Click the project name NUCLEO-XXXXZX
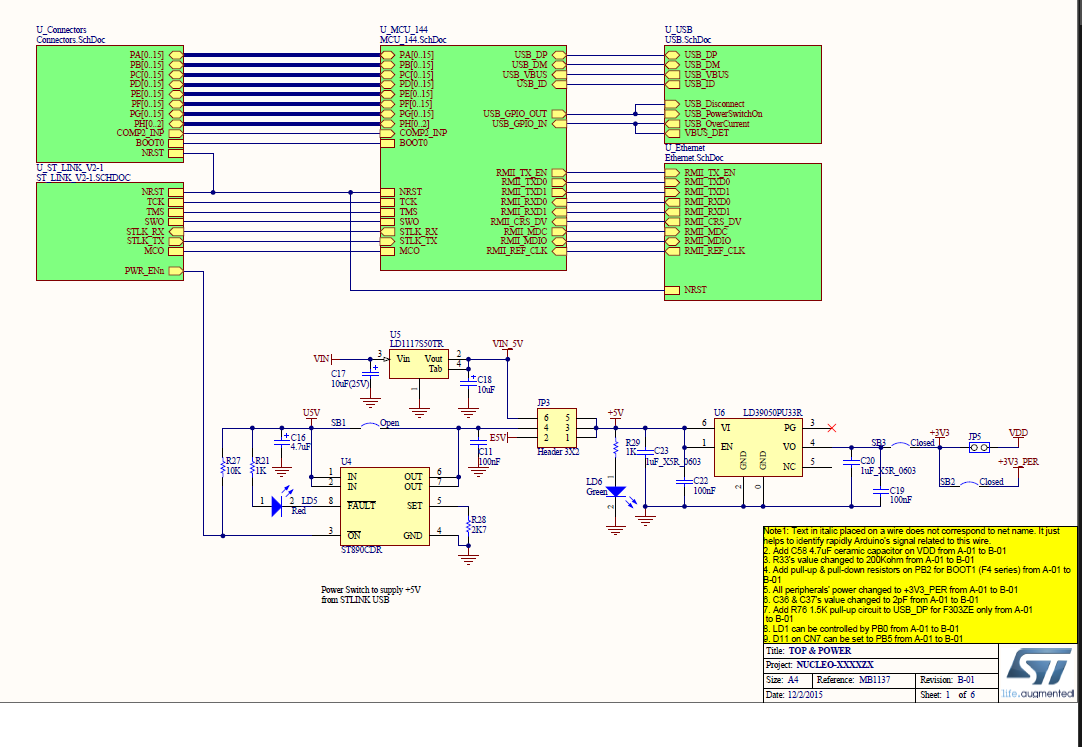Image resolution: width=1082 pixels, height=747 pixels. point(835,666)
